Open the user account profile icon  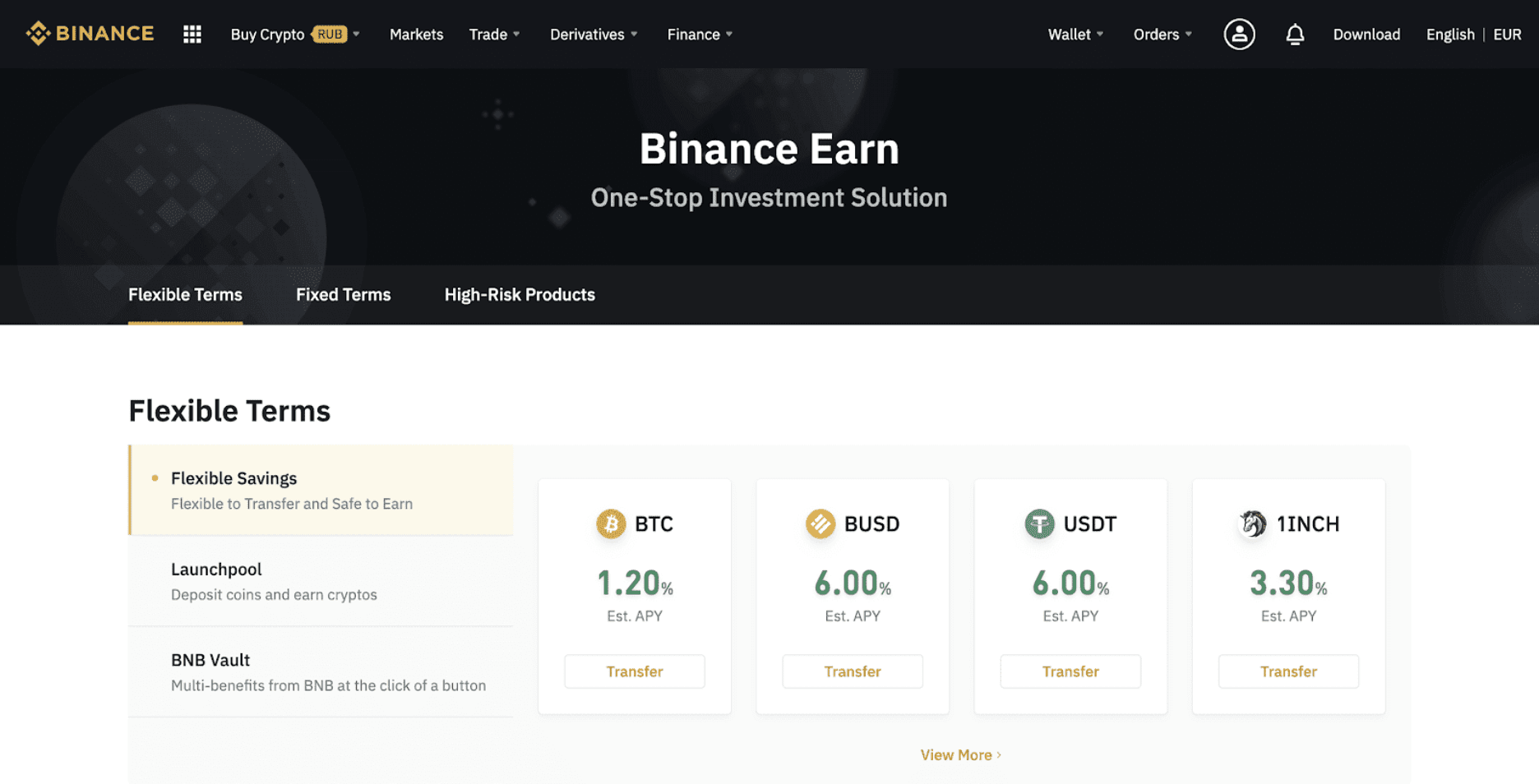point(1239,34)
